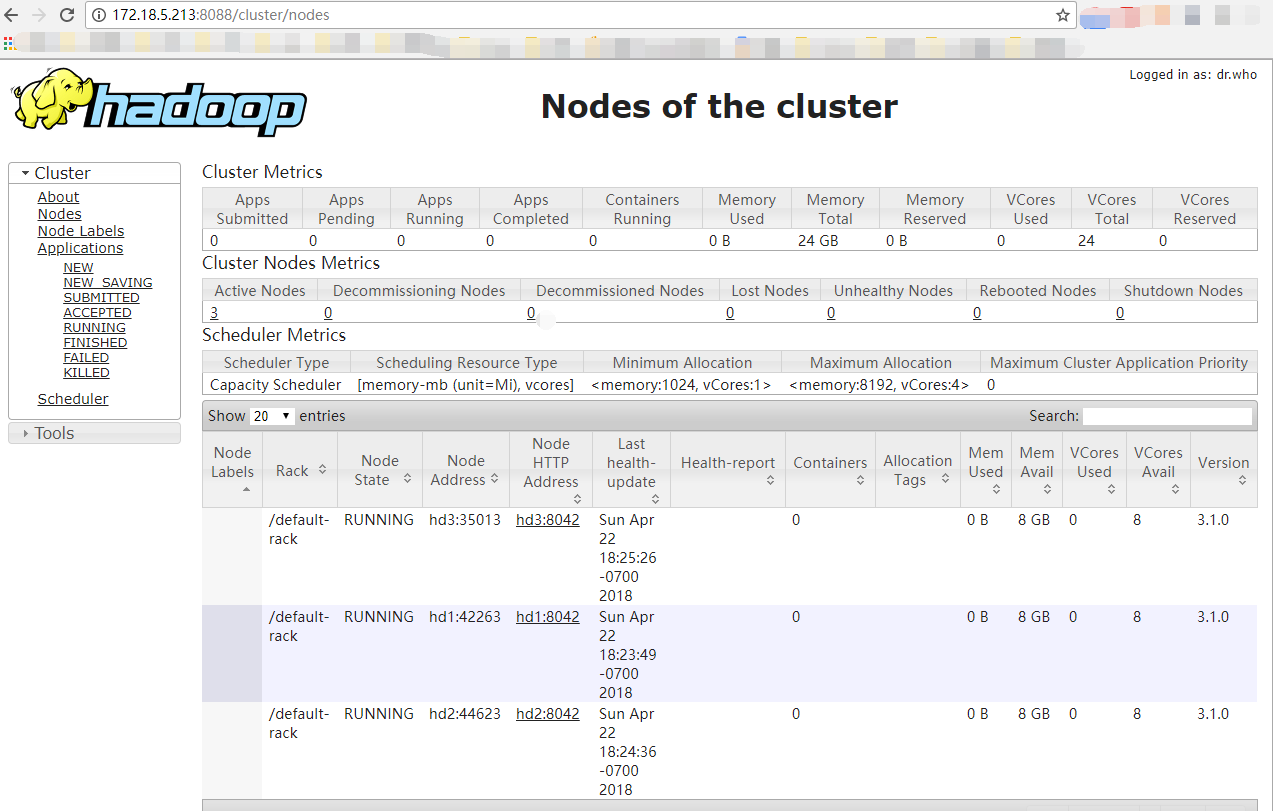This screenshot has height=811, width=1273.
Task: Click the Rebooted Nodes count link
Action: coord(977,313)
